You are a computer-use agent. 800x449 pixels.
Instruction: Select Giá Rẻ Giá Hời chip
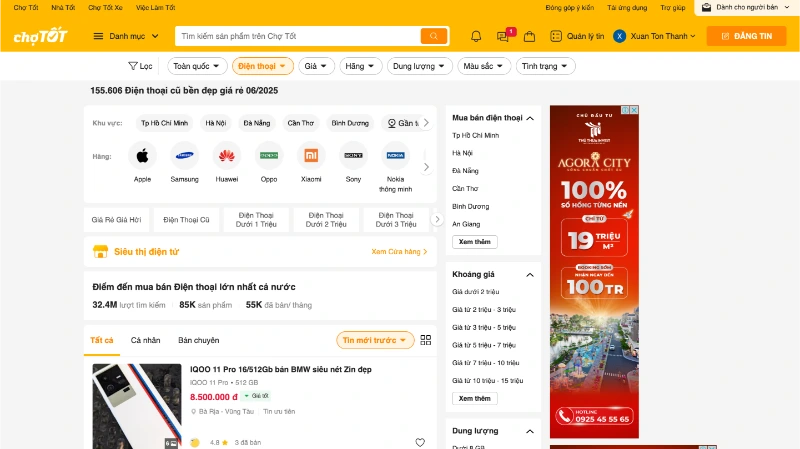pos(116,220)
